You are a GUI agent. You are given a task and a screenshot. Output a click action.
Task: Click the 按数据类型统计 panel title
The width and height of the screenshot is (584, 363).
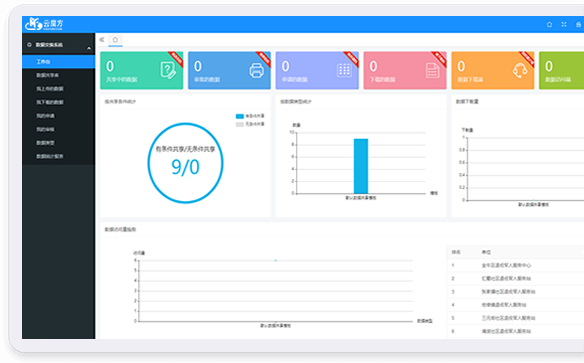pyautogui.click(x=296, y=102)
